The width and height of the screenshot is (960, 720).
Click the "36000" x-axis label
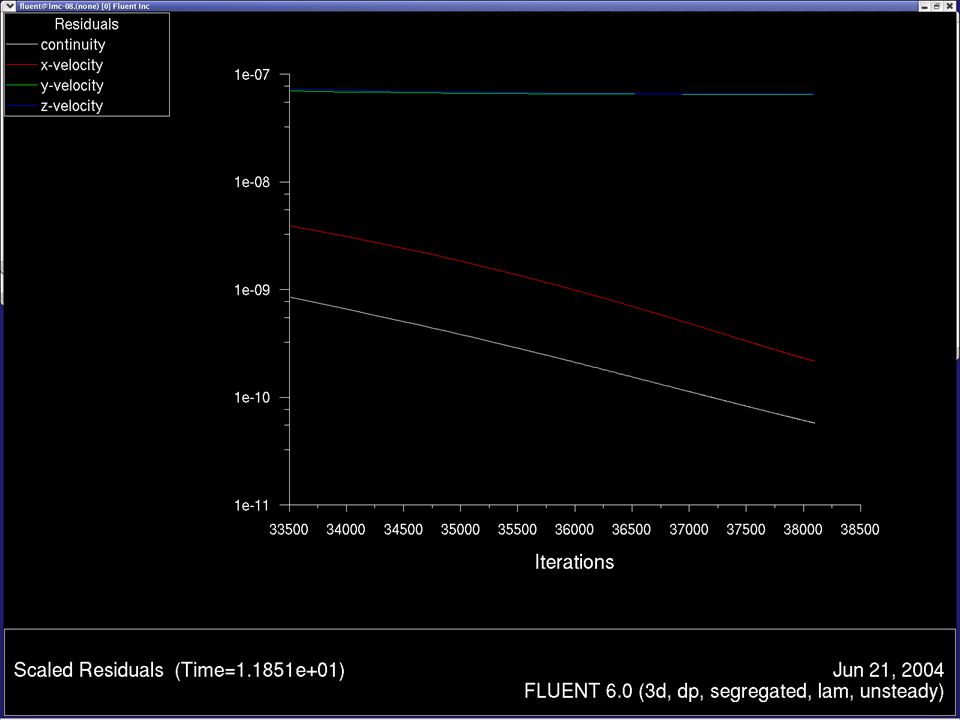[574, 530]
